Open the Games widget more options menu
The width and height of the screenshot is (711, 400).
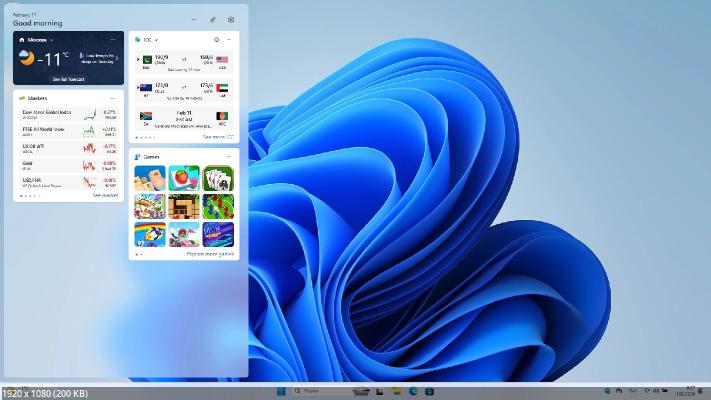[230, 157]
